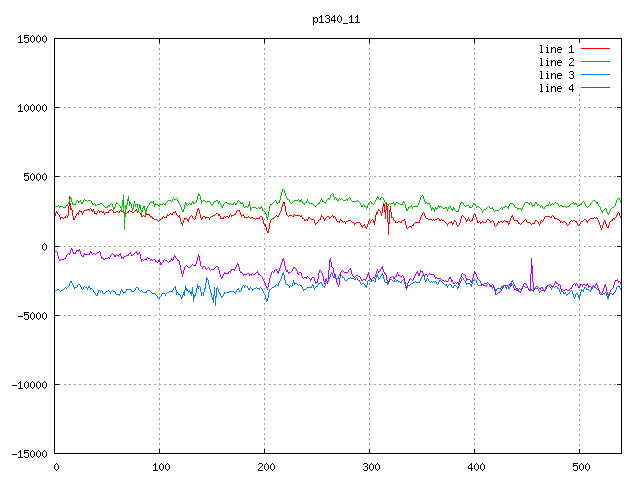Click the green line 2 legend sample

point(595,62)
